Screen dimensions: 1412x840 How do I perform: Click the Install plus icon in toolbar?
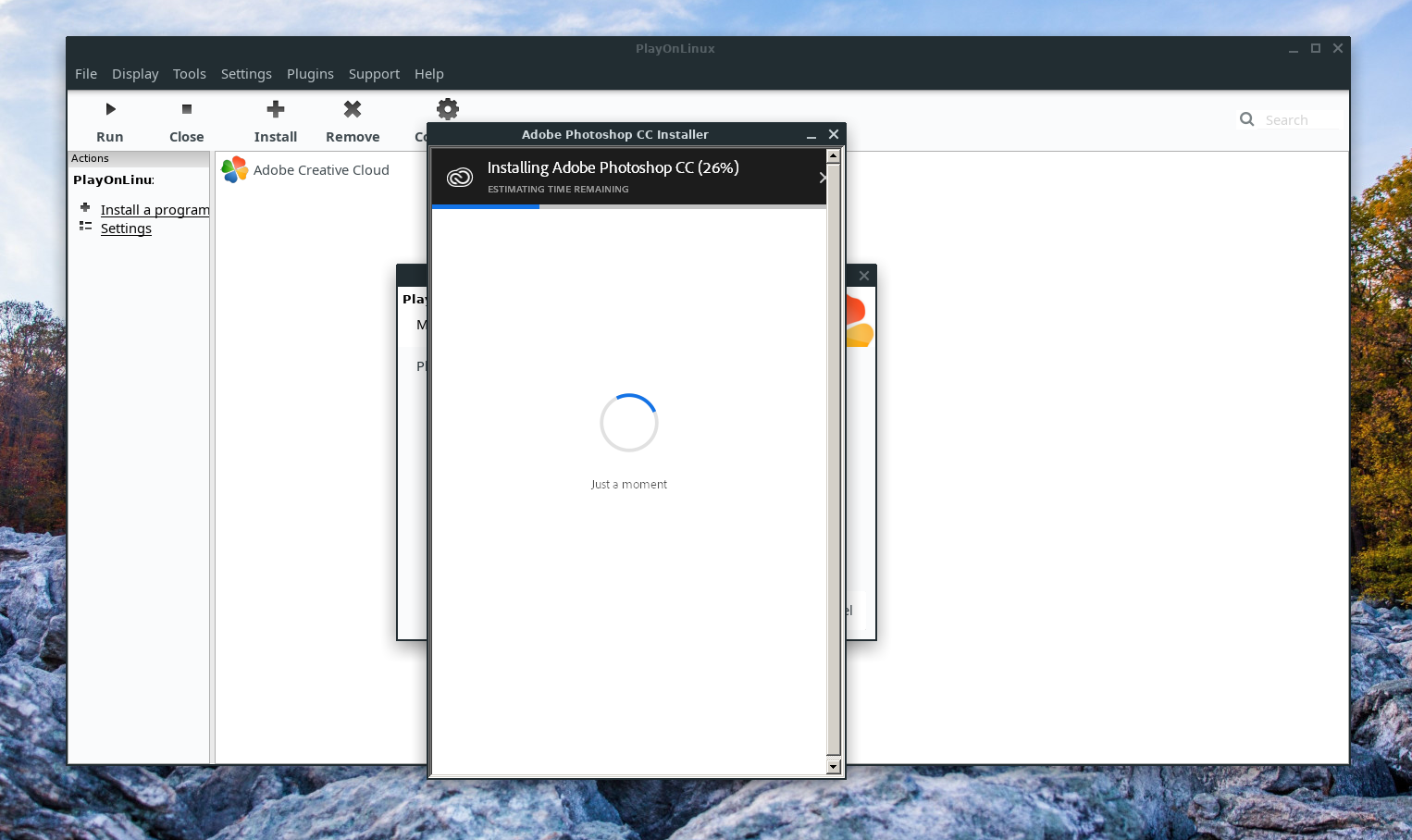point(276,109)
